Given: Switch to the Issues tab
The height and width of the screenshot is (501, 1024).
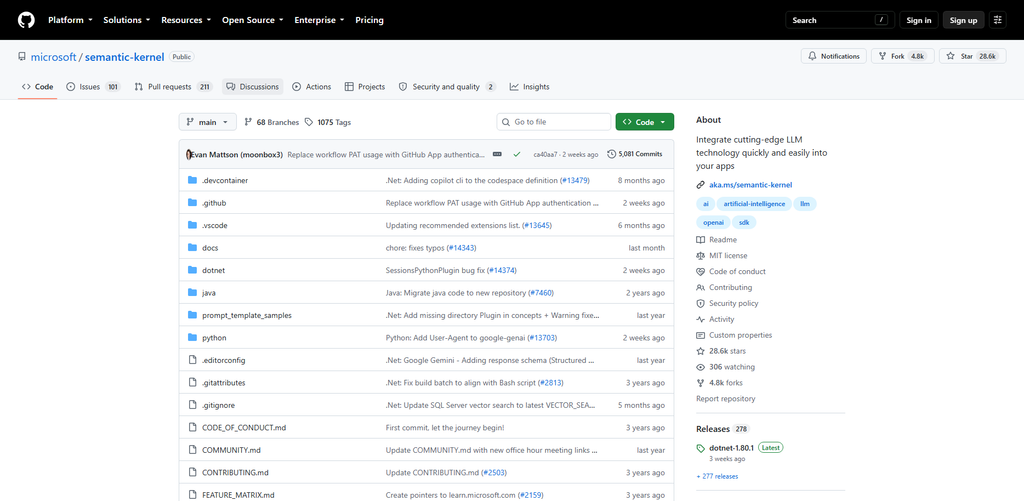Looking at the screenshot, I should (93, 87).
